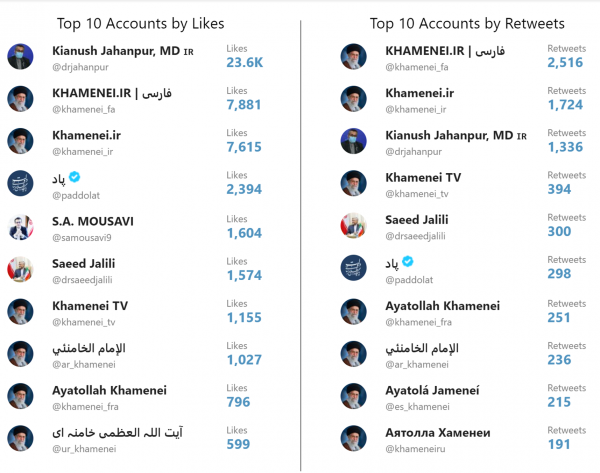Open Saeed Jalili avatar in Retweets list
Screen dimensions: 600x473
[354, 226]
